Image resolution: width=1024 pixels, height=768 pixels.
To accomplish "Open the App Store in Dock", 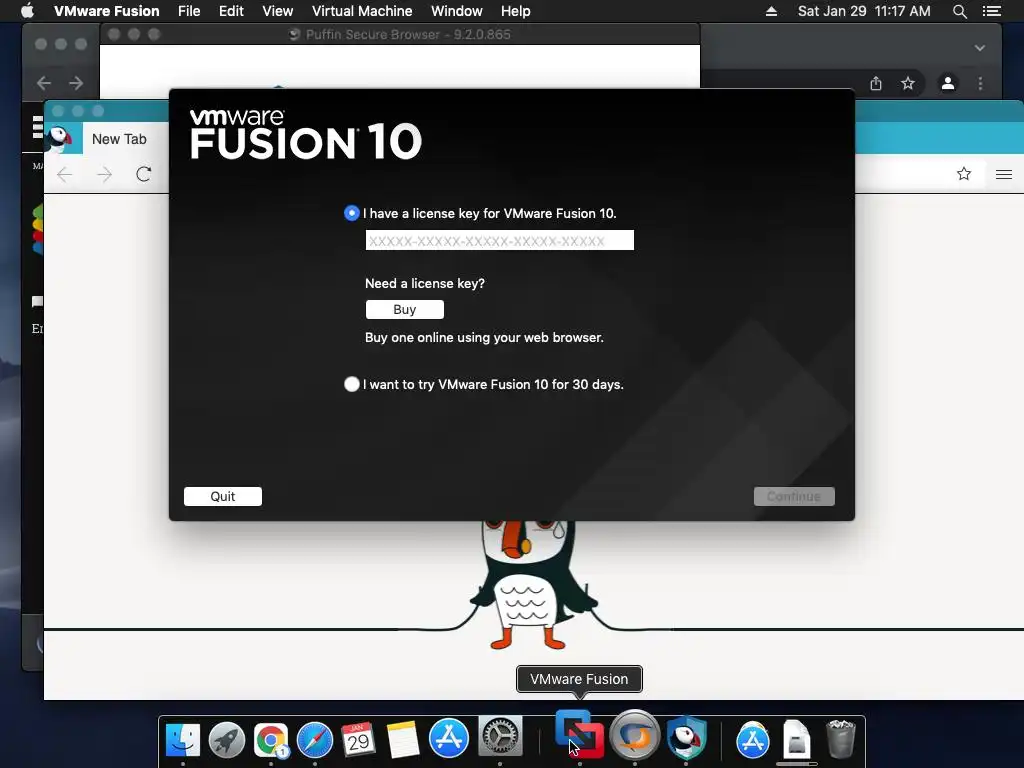I will (449, 738).
